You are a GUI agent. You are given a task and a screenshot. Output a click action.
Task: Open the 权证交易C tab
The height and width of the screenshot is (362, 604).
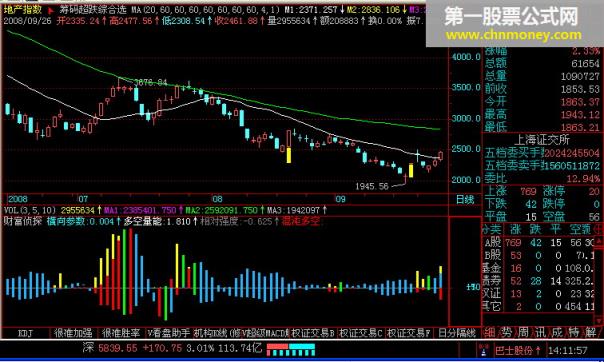[361, 333]
